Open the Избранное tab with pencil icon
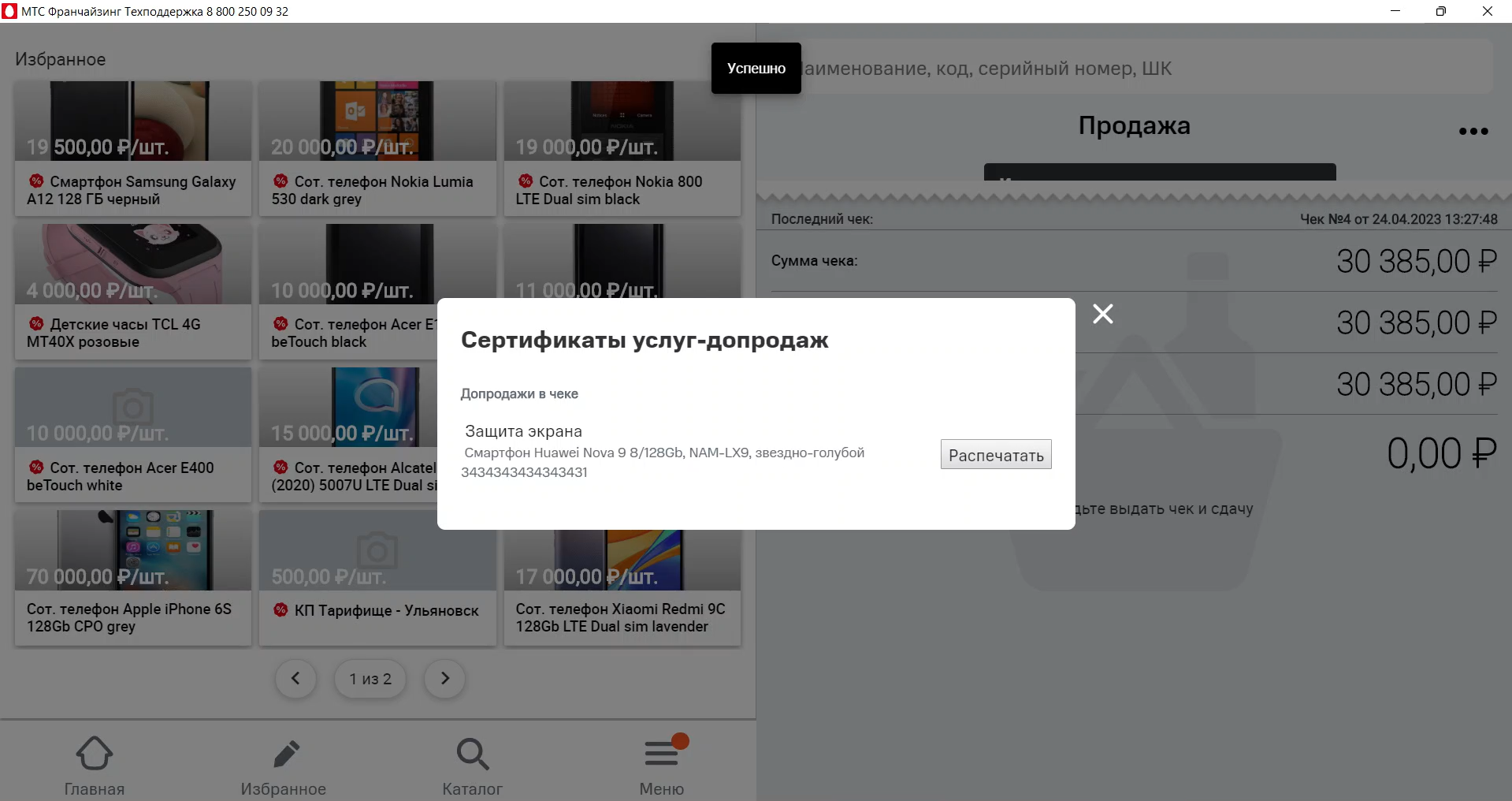This screenshot has width=1512, height=801. (x=284, y=766)
